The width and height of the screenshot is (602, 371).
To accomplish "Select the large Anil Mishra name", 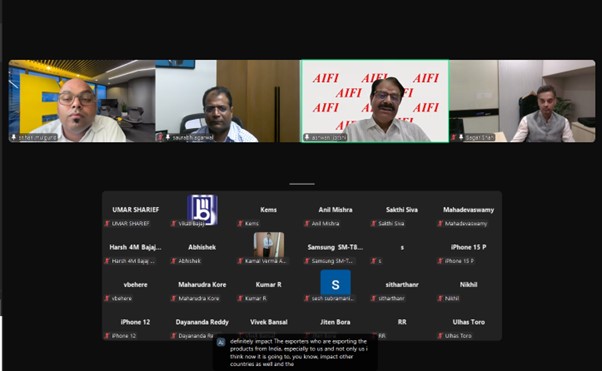I will (335, 210).
